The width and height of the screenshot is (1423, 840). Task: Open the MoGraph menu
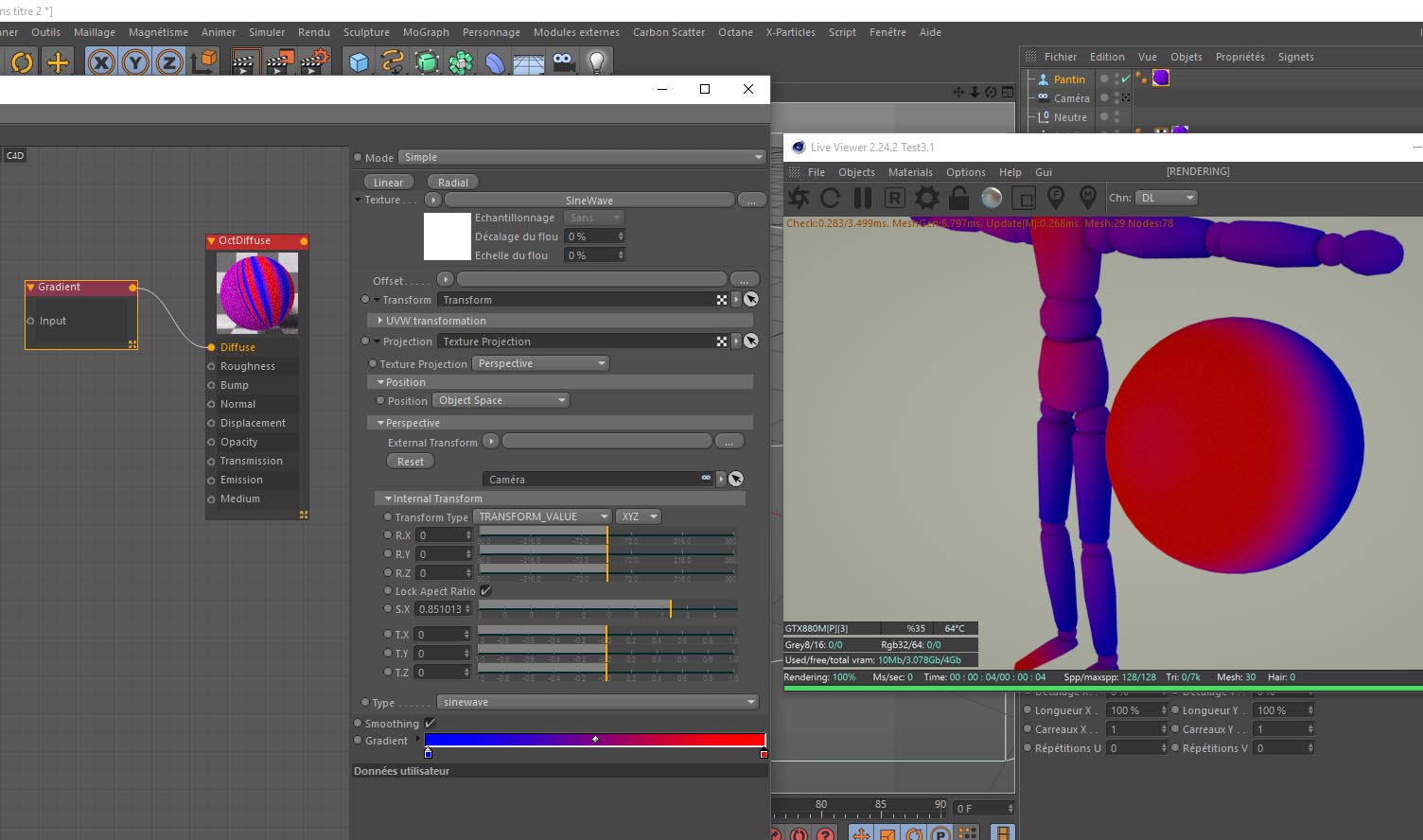(x=426, y=32)
